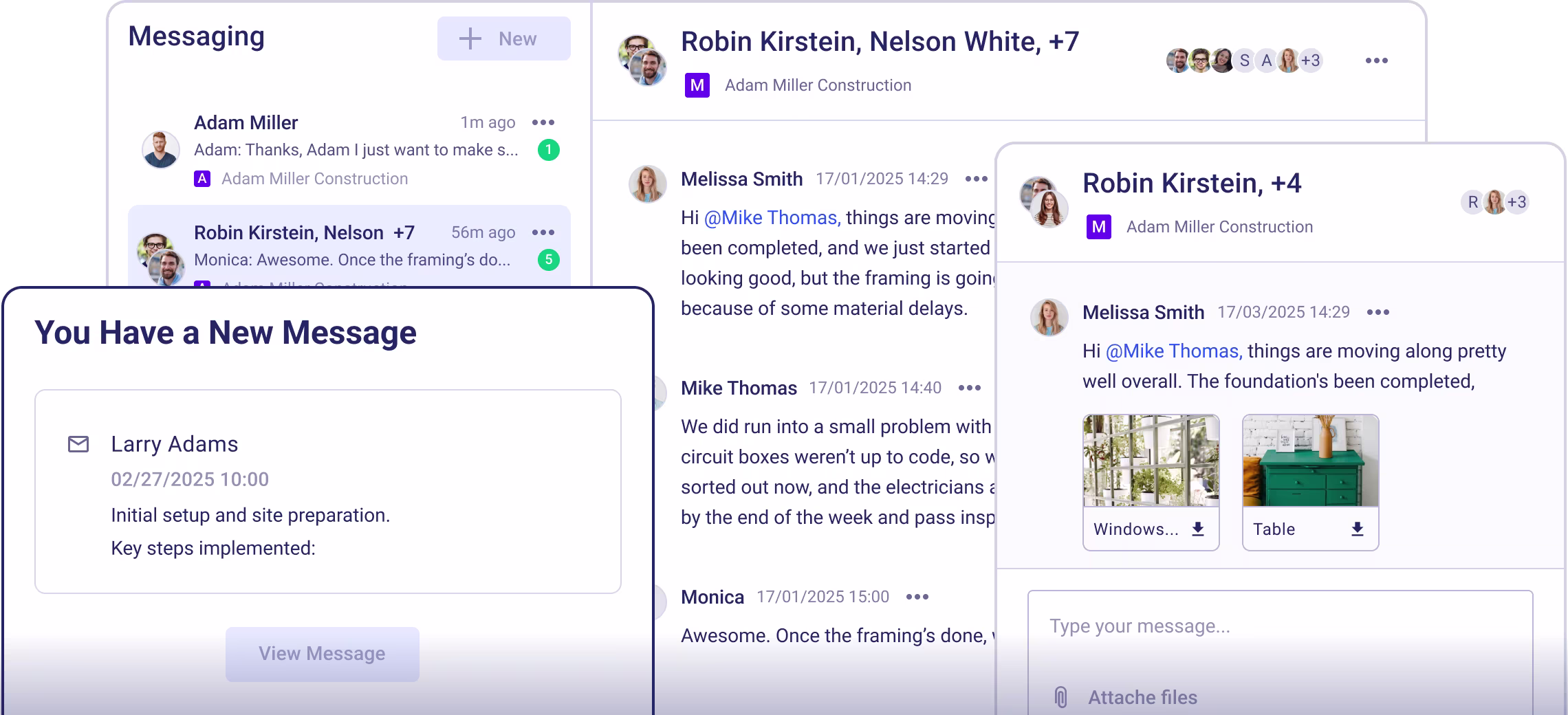Click the Attache files label
This screenshot has height=715, width=1568.
pyautogui.click(x=1142, y=697)
